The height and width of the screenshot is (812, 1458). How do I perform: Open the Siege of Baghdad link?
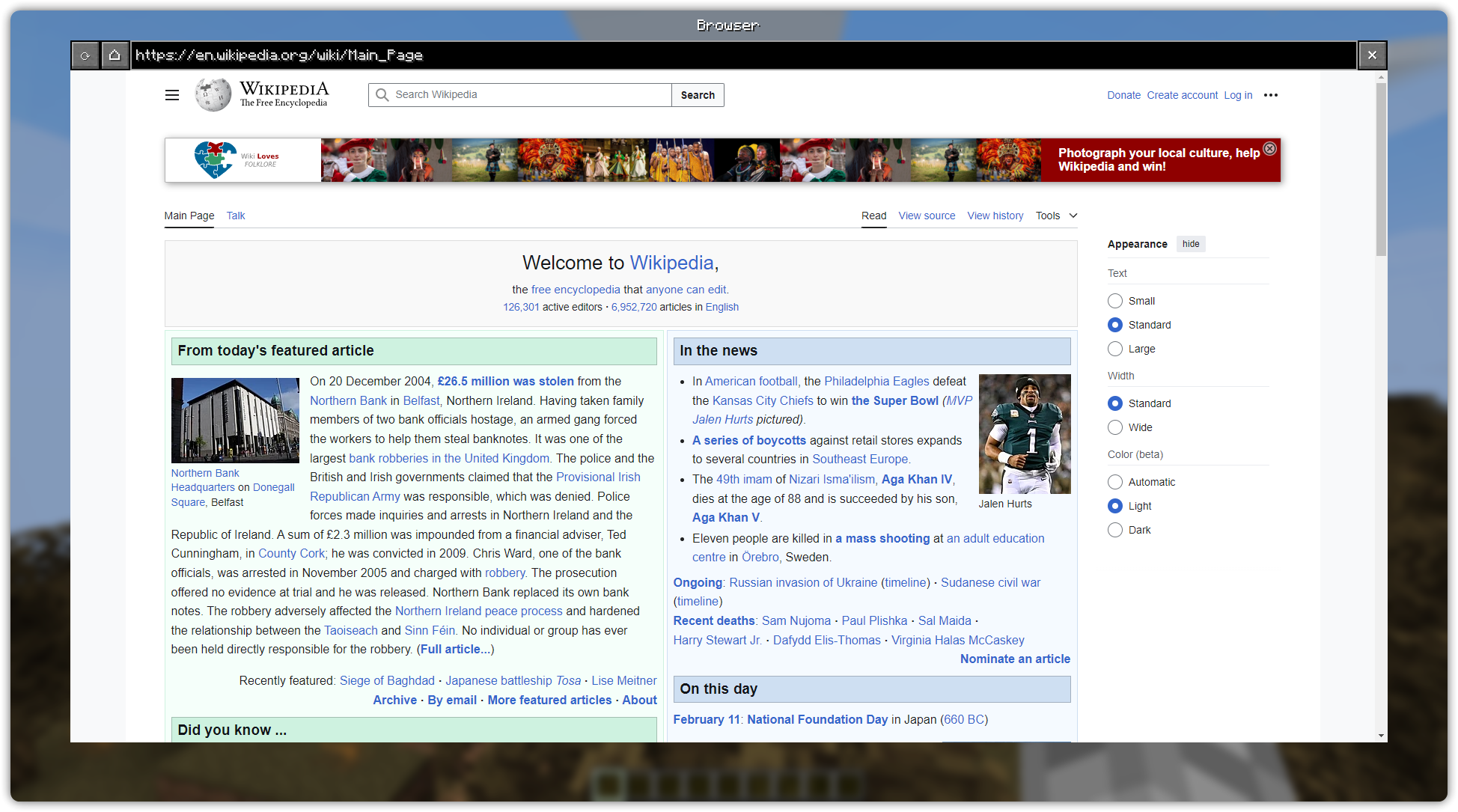point(387,681)
